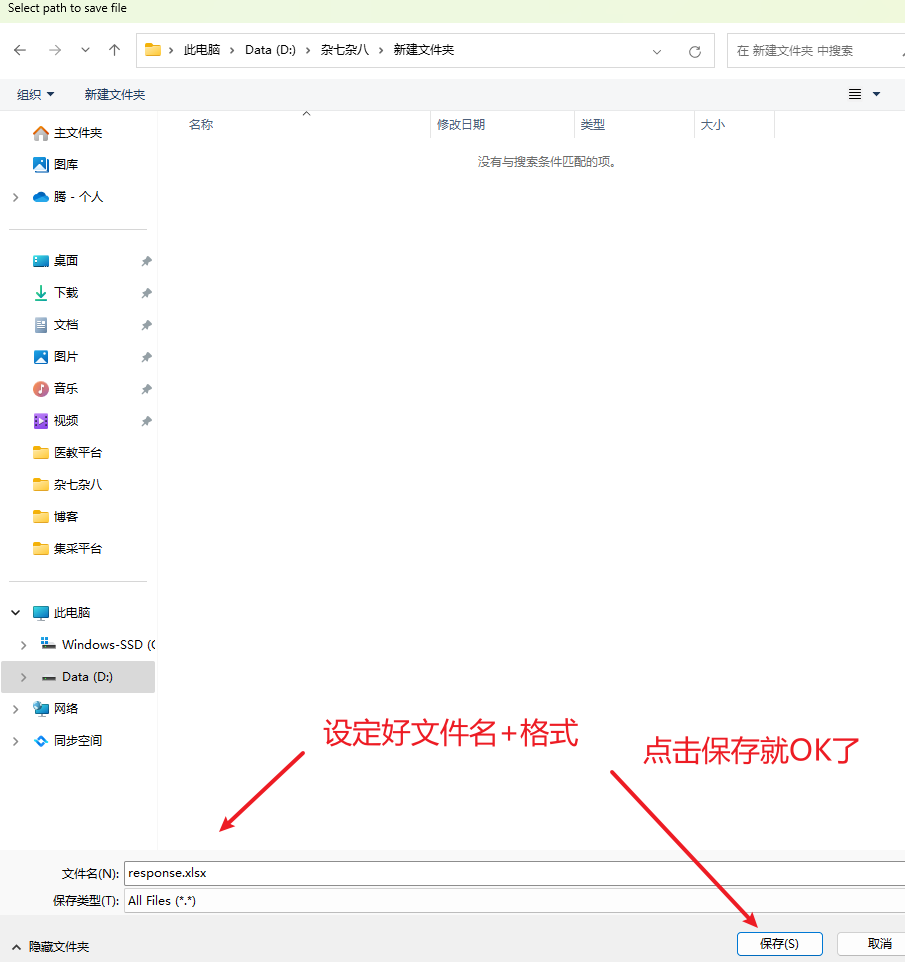This screenshot has height=962, width=905.
Task: Change the view with the list icon
Action: click(855, 94)
